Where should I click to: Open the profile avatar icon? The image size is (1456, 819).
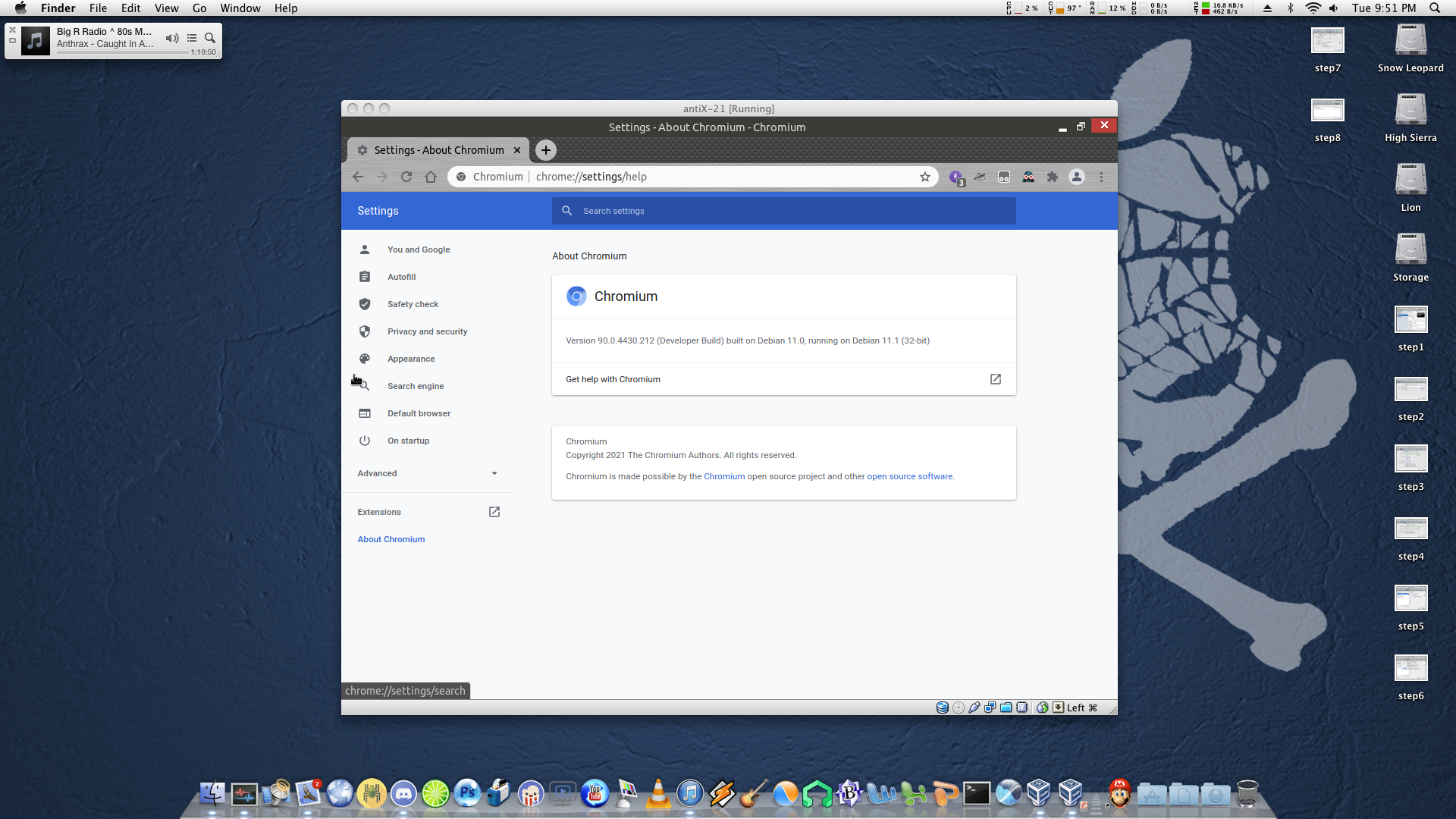point(1076,177)
